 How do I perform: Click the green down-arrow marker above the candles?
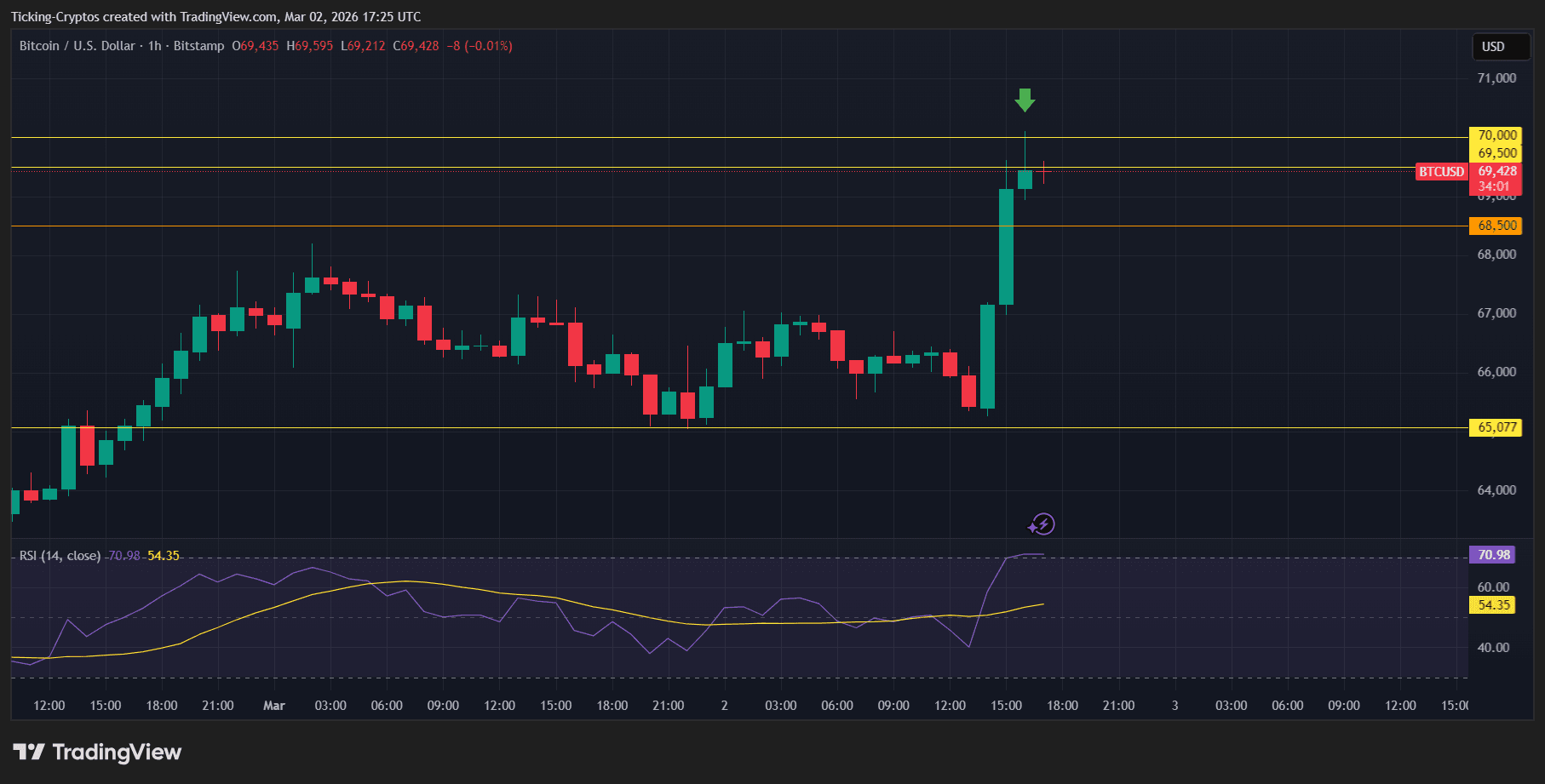pyautogui.click(x=1025, y=100)
